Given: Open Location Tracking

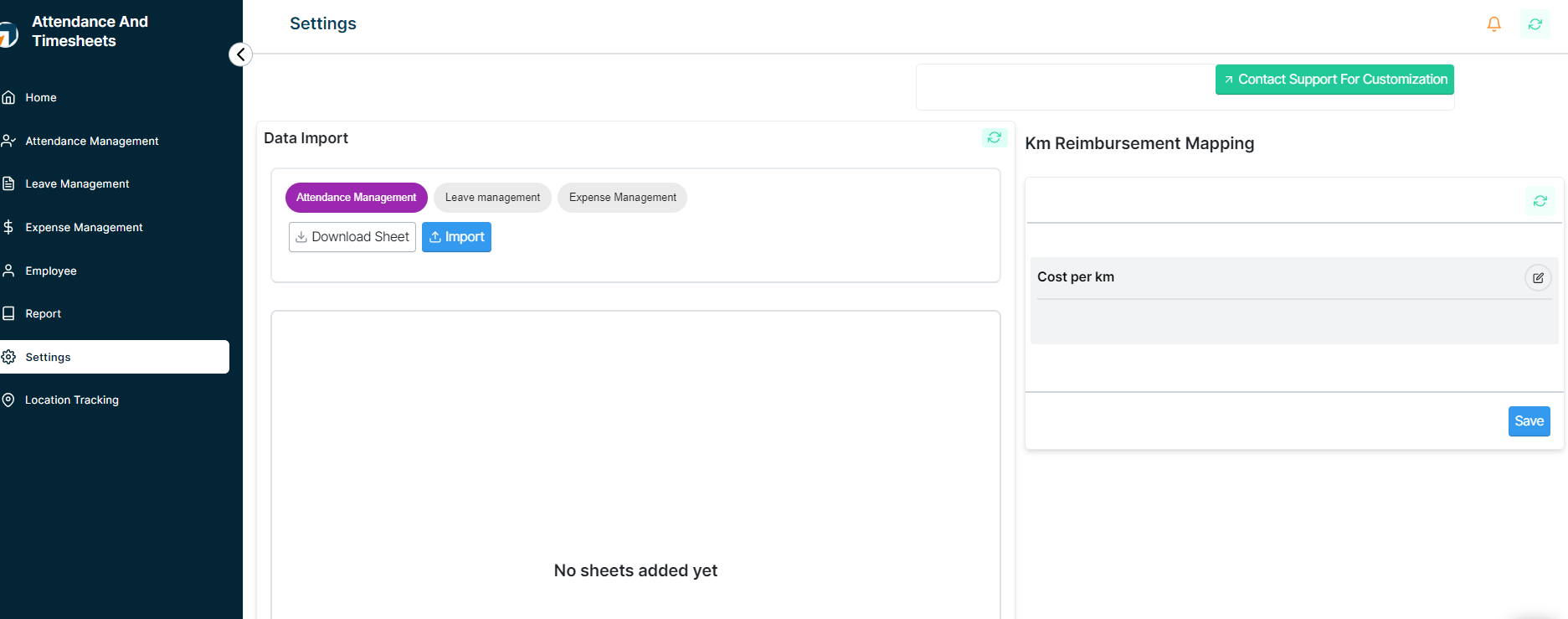Looking at the screenshot, I should (71, 400).
